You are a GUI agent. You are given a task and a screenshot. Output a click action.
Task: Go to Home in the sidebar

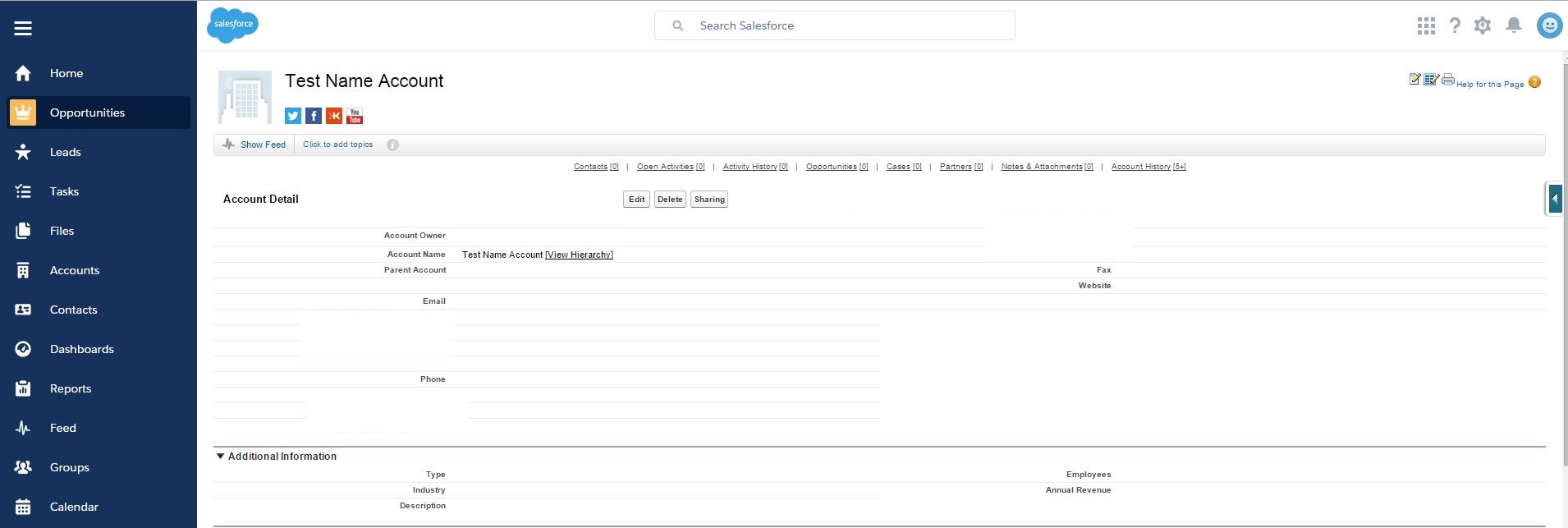99,73
